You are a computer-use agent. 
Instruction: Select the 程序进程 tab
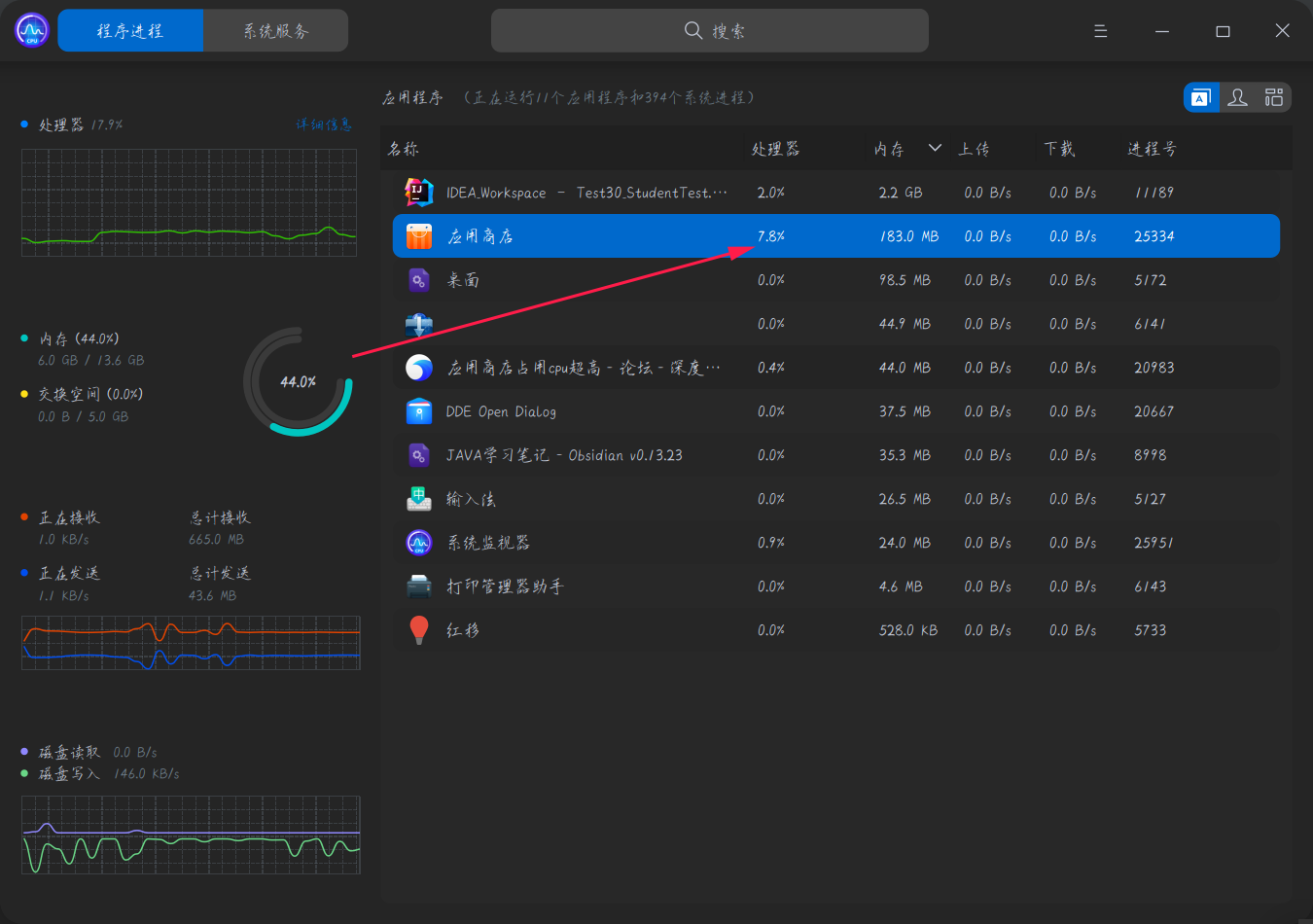(x=130, y=30)
